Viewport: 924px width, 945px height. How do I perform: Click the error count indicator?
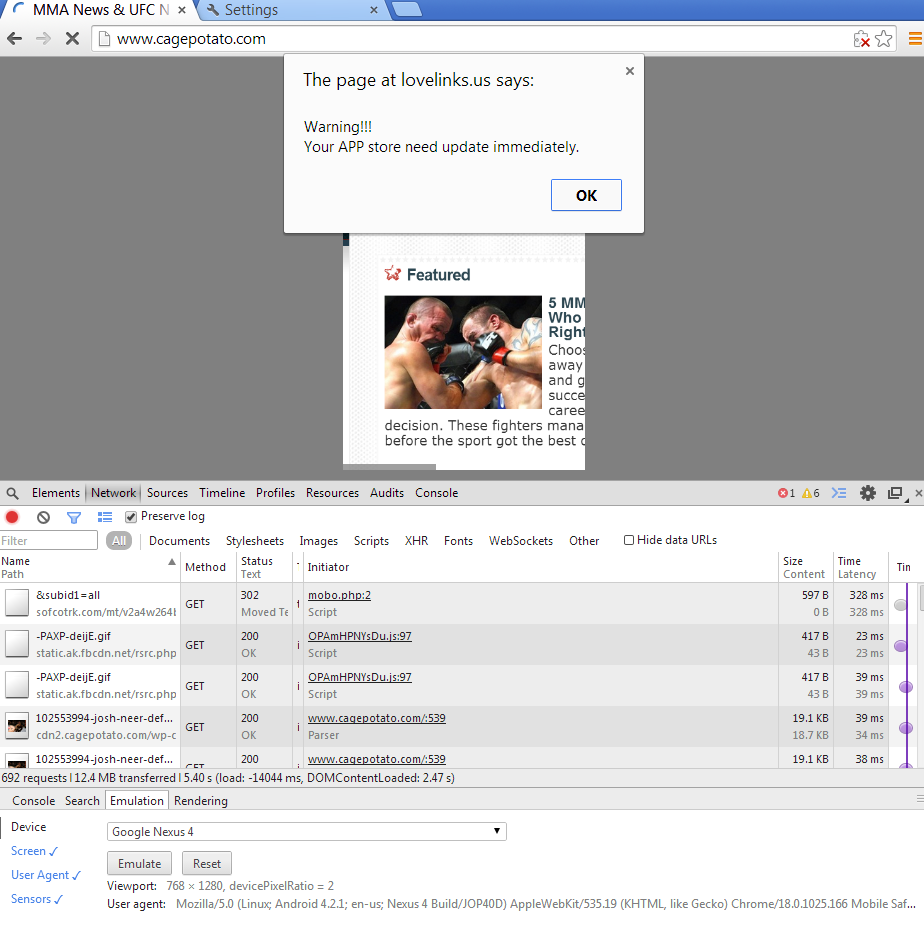786,493
